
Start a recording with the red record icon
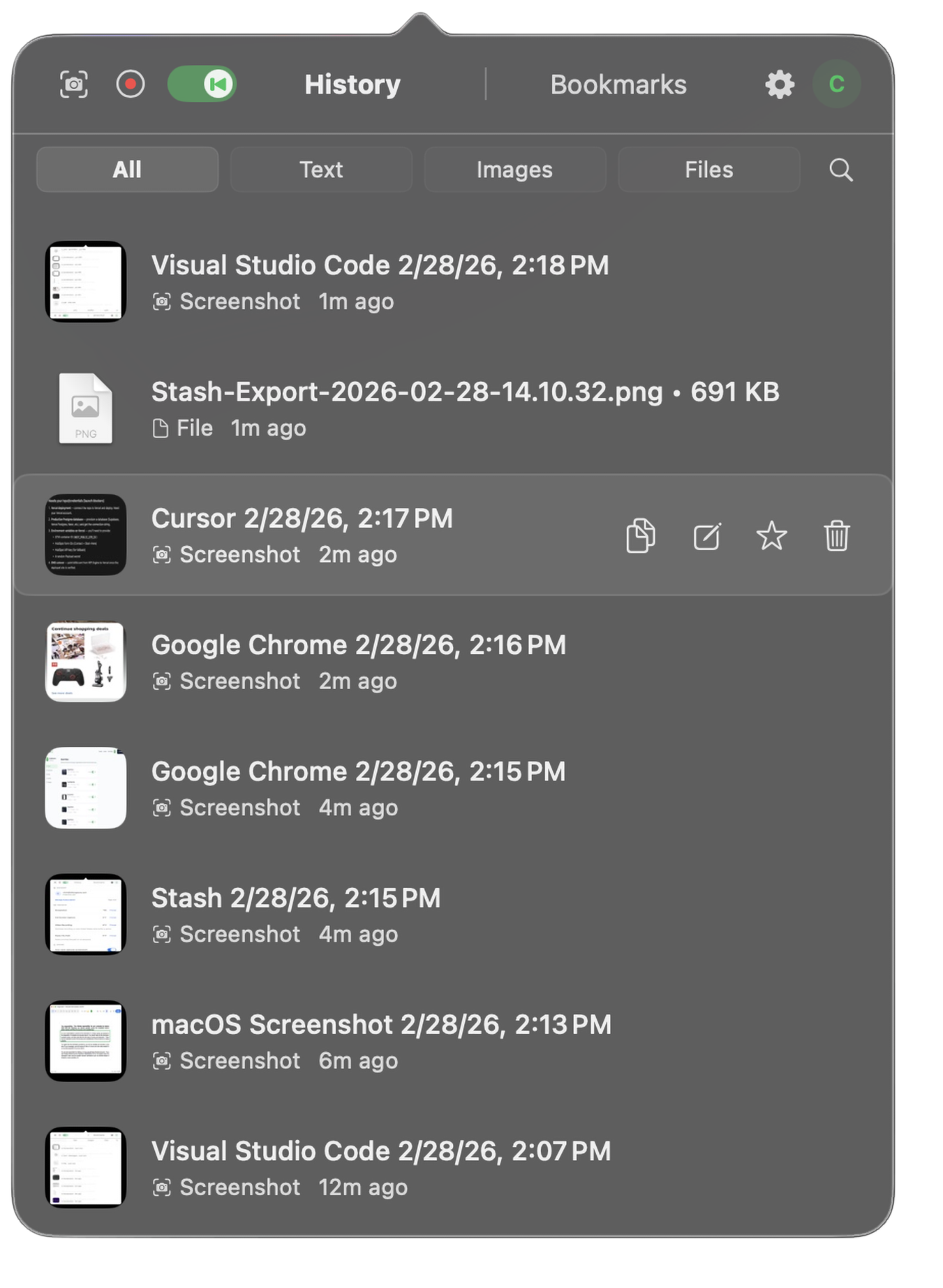click(x=130, y=84)
